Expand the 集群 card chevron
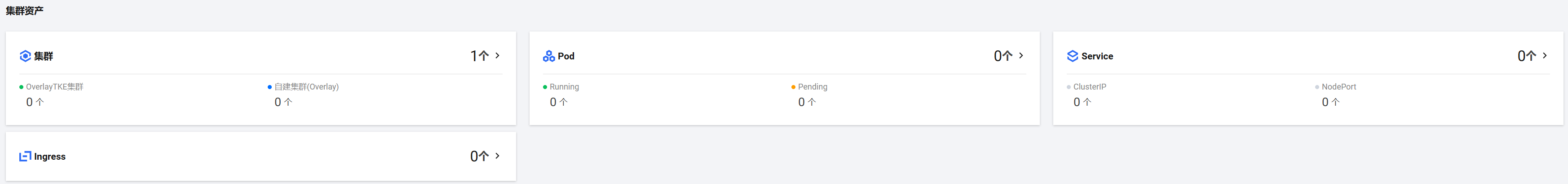 (x=497, y=55)
